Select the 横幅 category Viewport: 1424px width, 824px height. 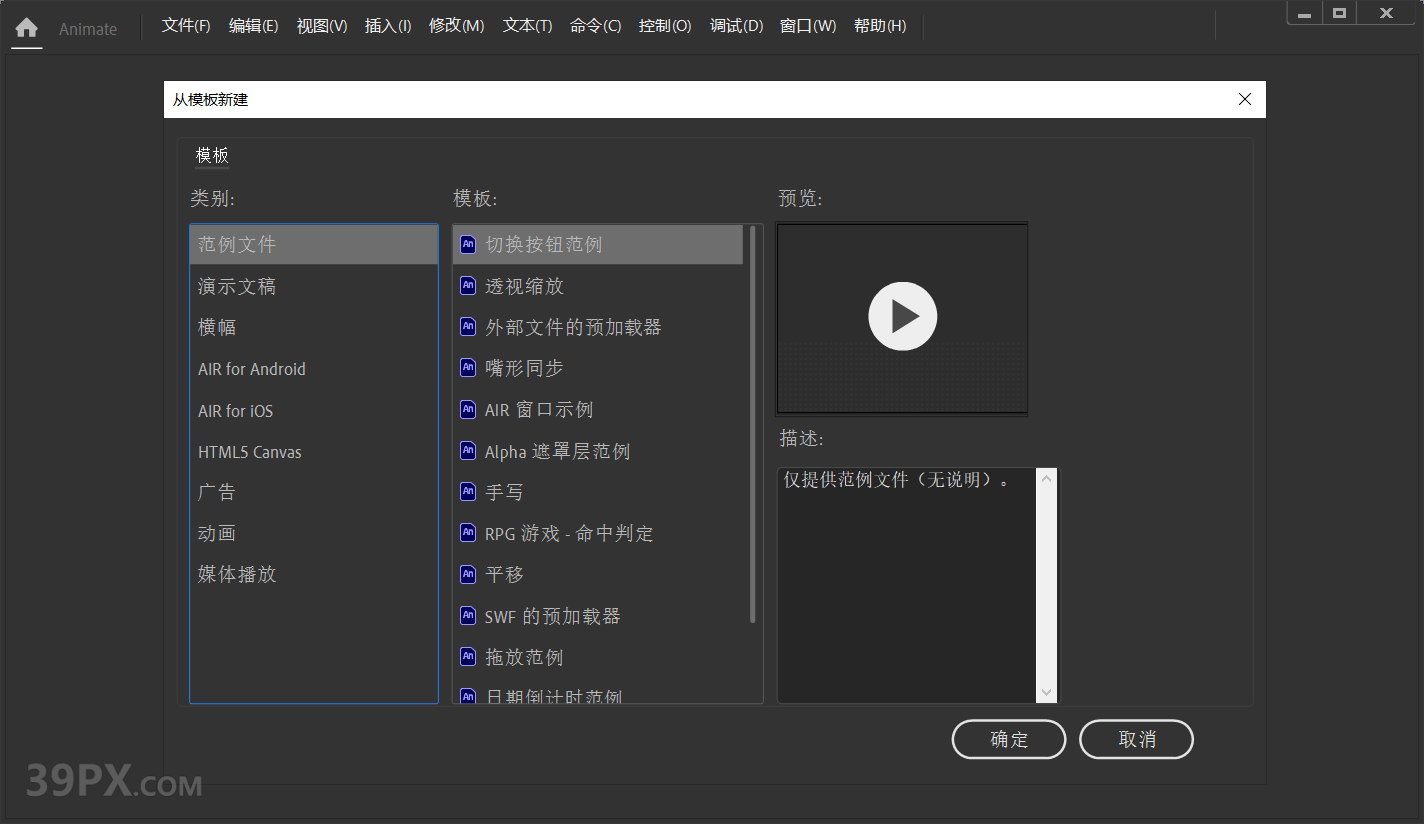click(314, 327)
